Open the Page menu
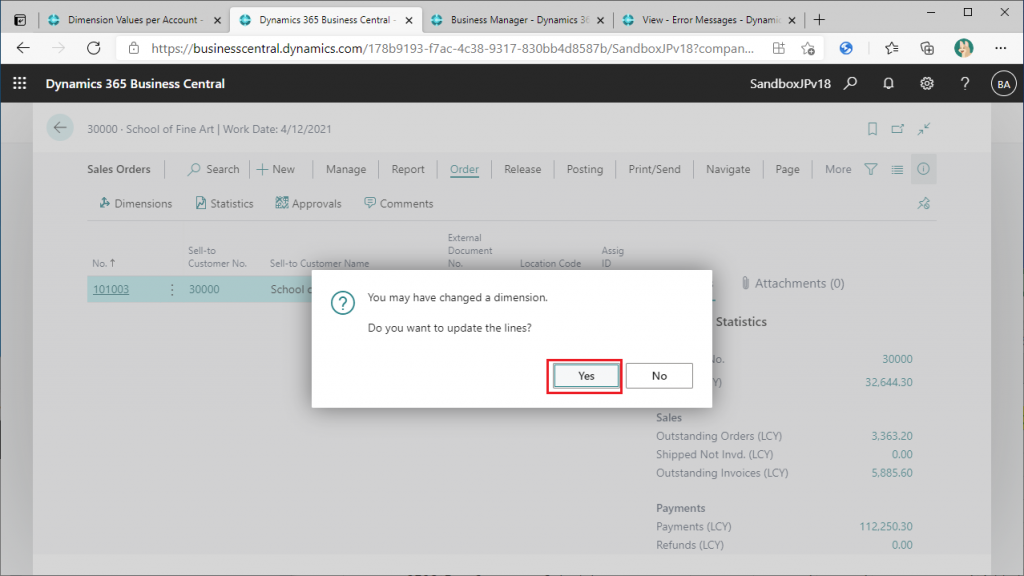1024x576 pixels. [788, 169]
